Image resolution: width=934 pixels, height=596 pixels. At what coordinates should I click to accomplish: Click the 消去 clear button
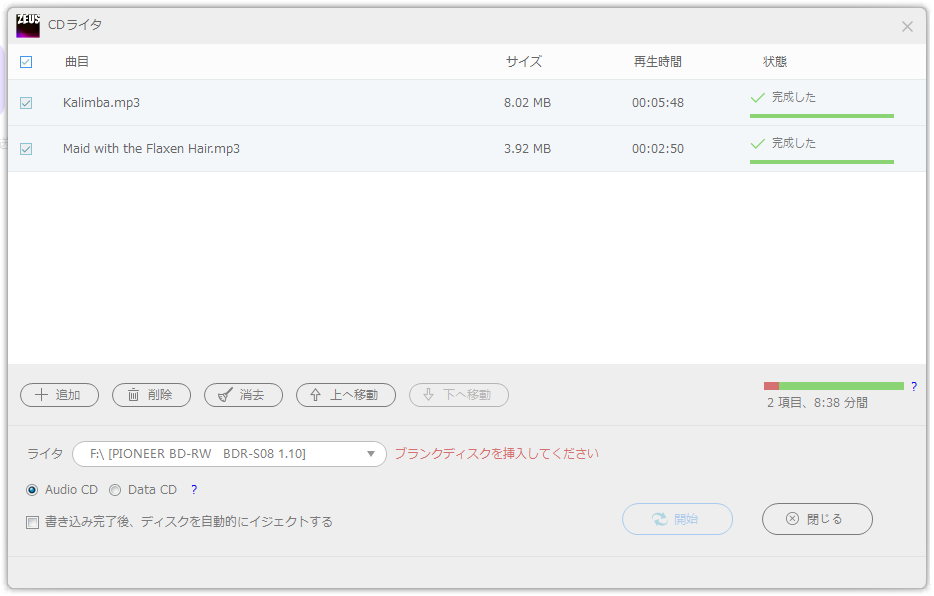tap(243, 395)
